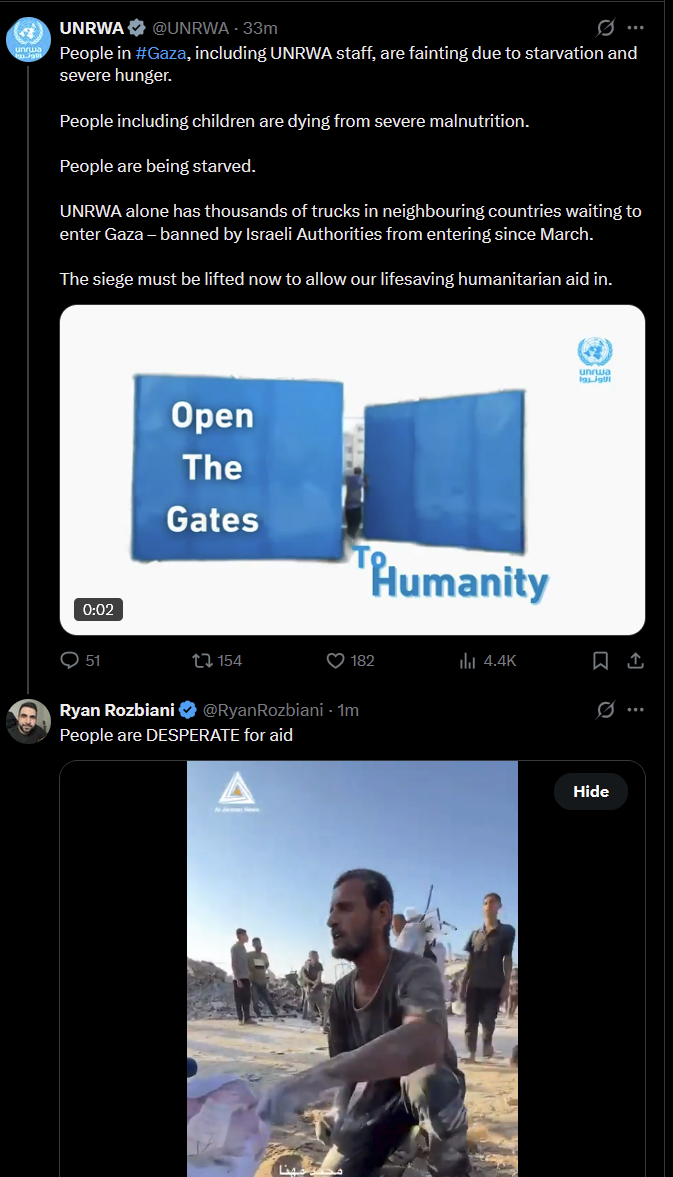Open more options on UNRWA post
Image resolution: width=673 pixels, height=1177 pixels.
[635, 28]
